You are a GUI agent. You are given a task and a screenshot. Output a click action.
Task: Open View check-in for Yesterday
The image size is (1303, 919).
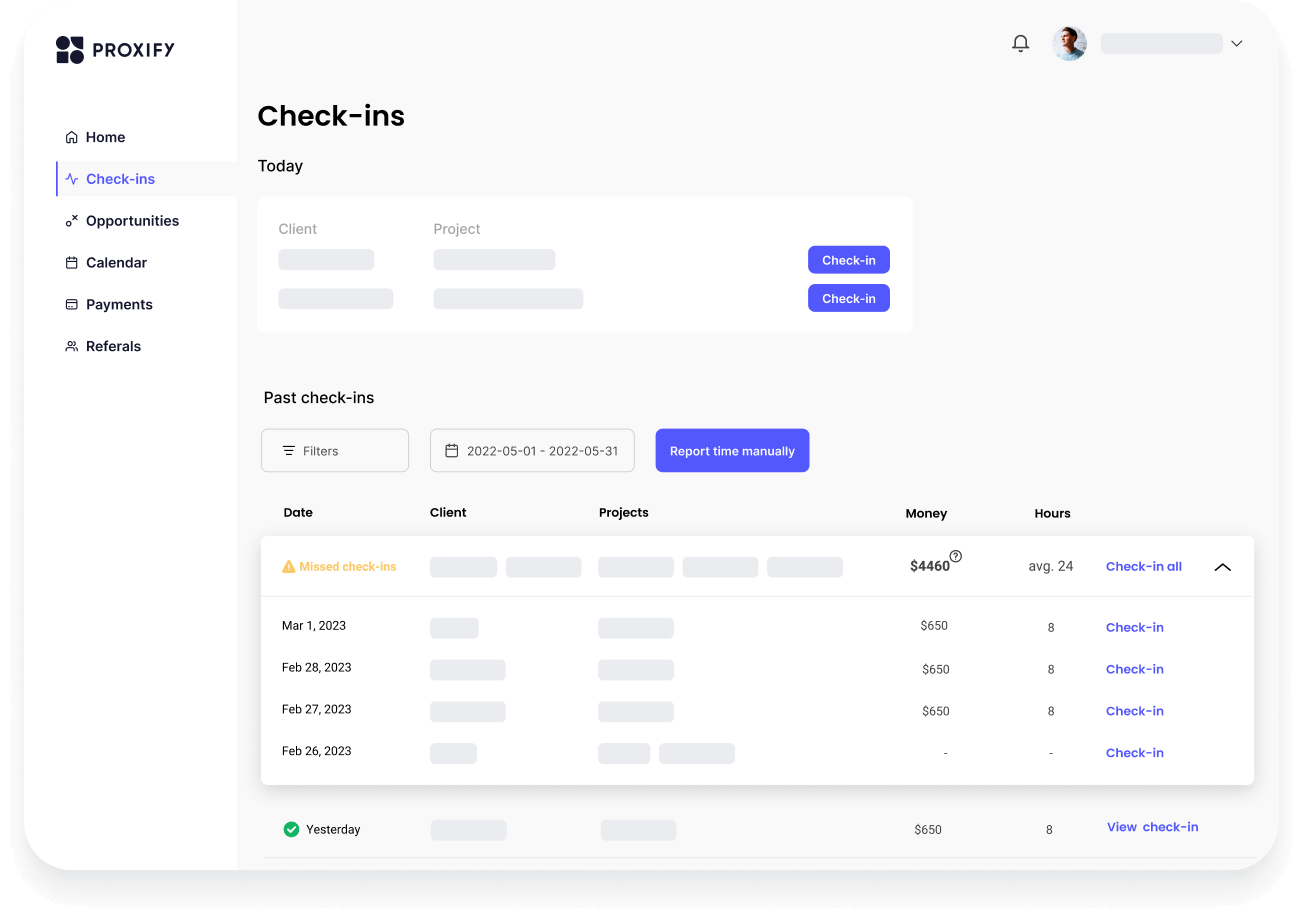(1152, 827)
